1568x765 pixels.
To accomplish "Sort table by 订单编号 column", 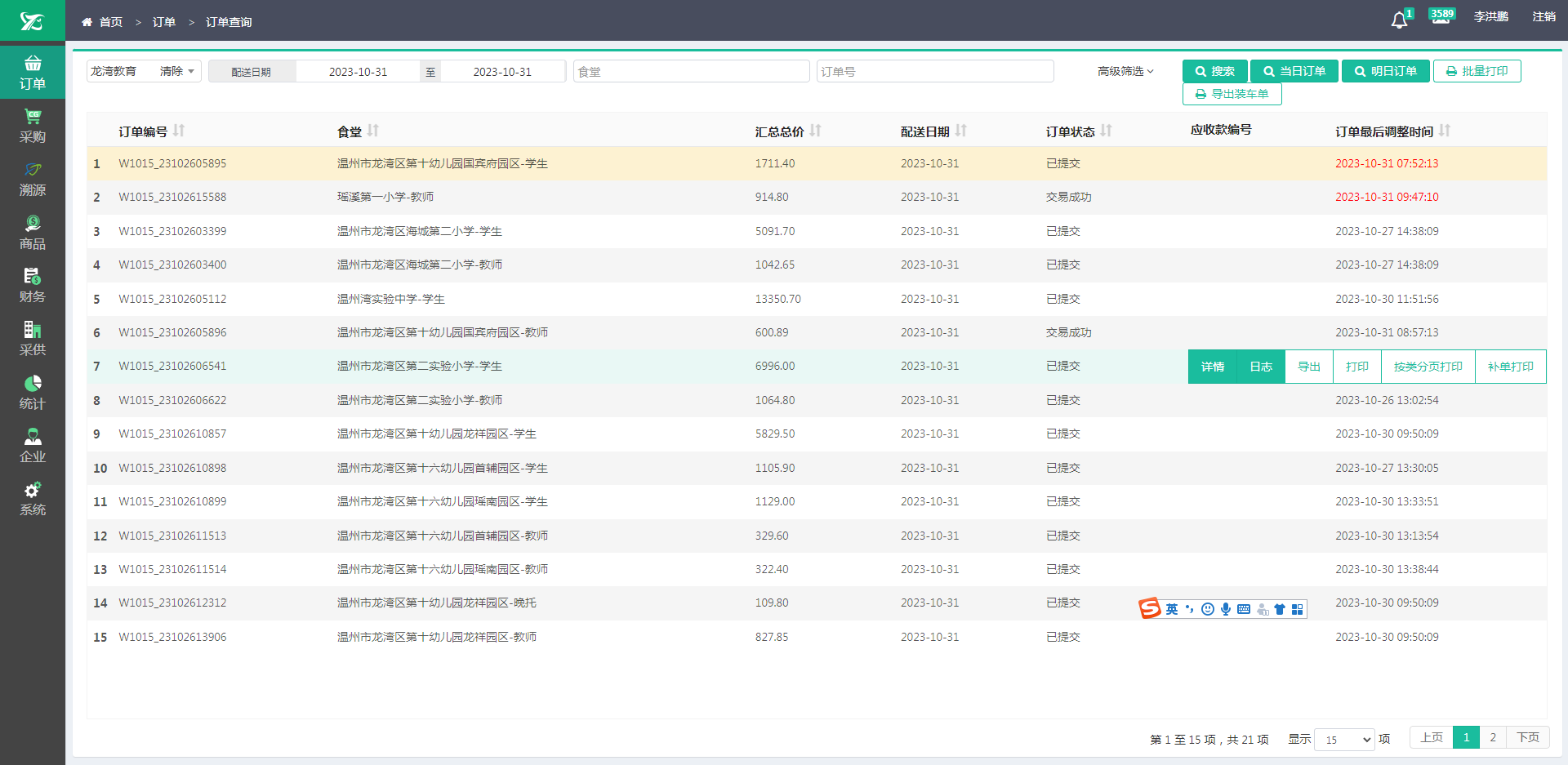I will pyautogui.click(x=179, y=131).
